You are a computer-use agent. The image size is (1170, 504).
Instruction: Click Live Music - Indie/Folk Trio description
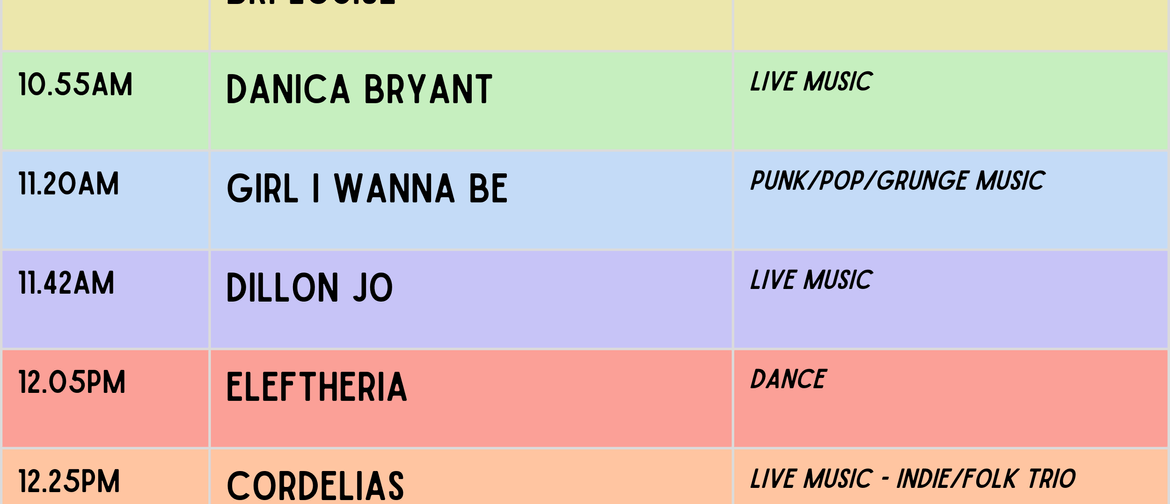click(913, 479)
